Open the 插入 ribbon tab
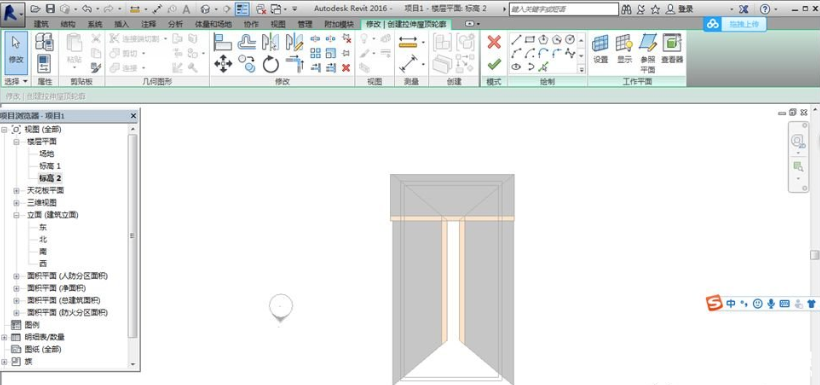The image size is (820, 385). point(121,24)
